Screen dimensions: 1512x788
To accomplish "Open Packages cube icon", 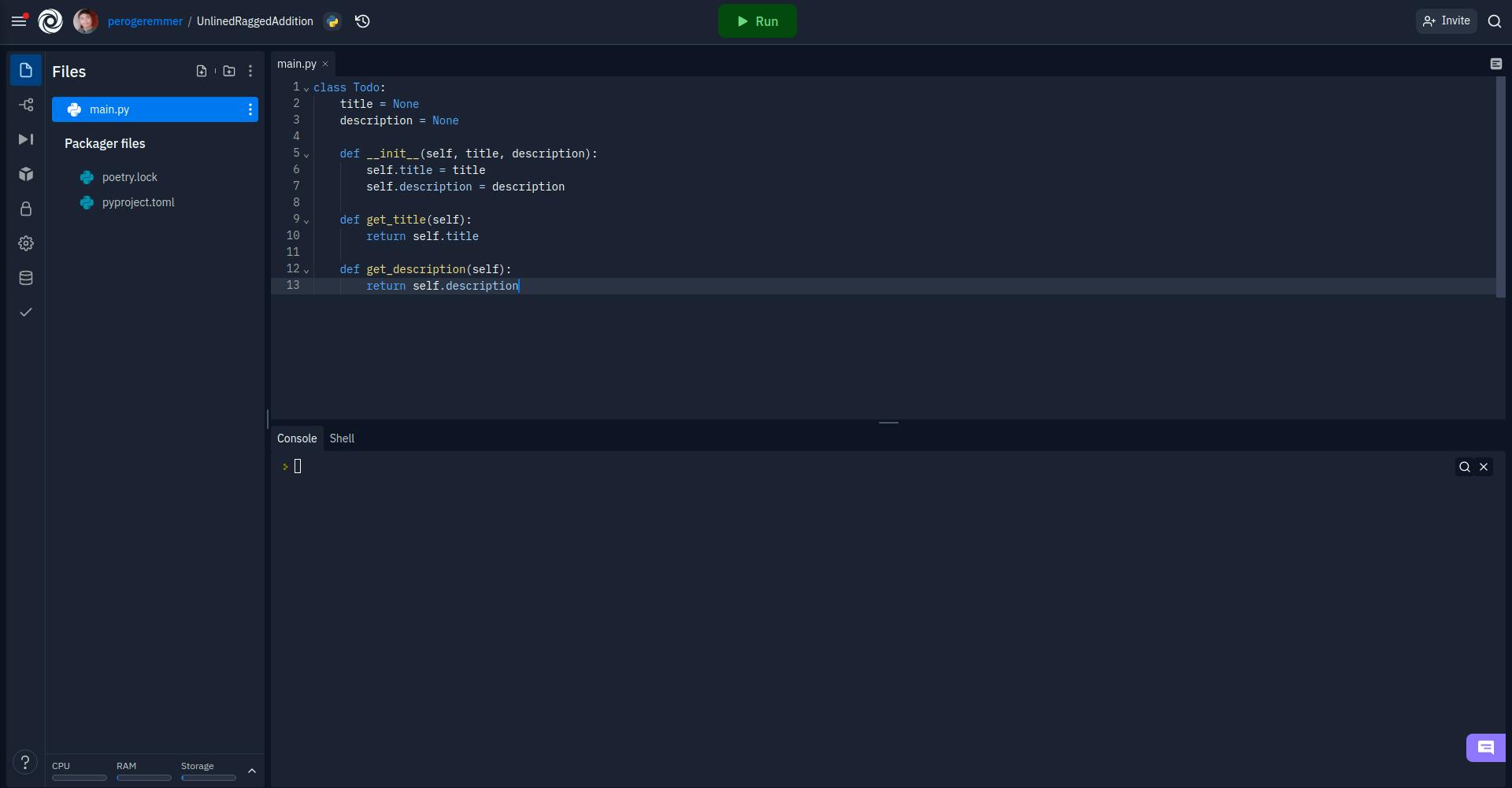I will click(x=26, y=174).
